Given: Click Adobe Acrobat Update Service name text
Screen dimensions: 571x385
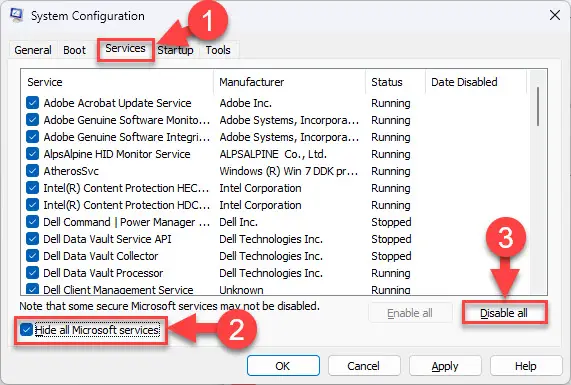Looking at the screenshot, I should click(117, 103).
